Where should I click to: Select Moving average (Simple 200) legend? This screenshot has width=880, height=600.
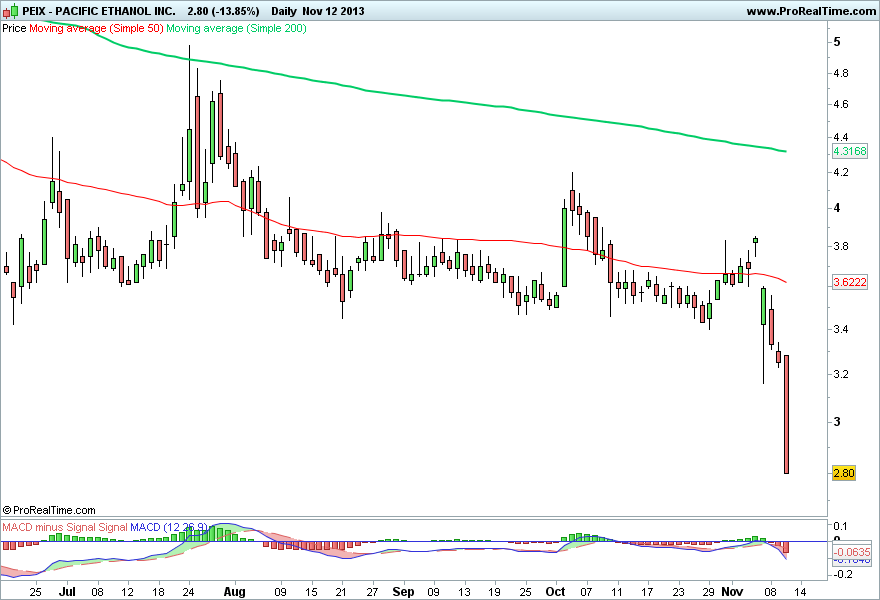[x=236, y=28]
